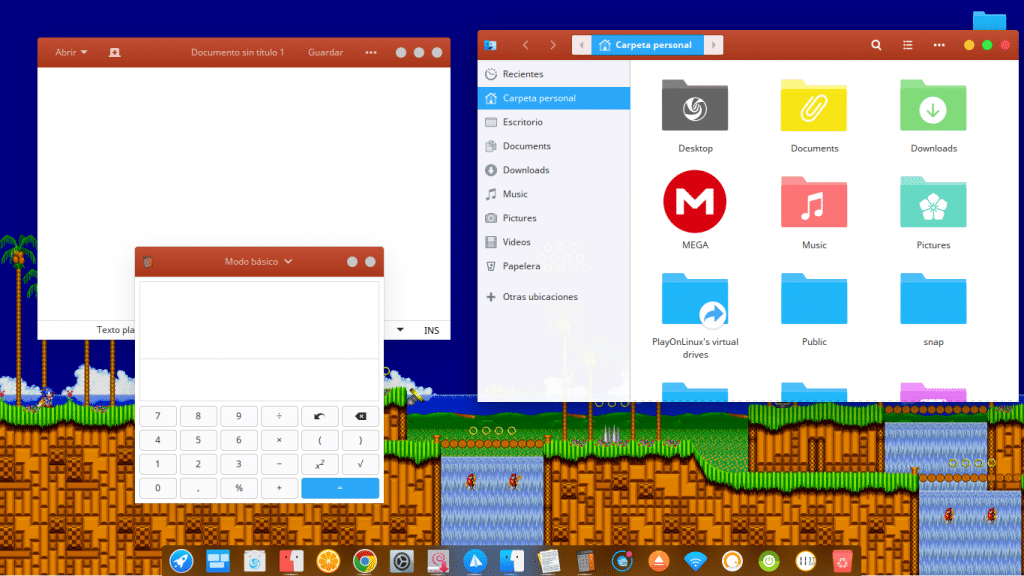Click the calculator backspace button
This screenshot has width=1024, height=576.
point(360,416)
